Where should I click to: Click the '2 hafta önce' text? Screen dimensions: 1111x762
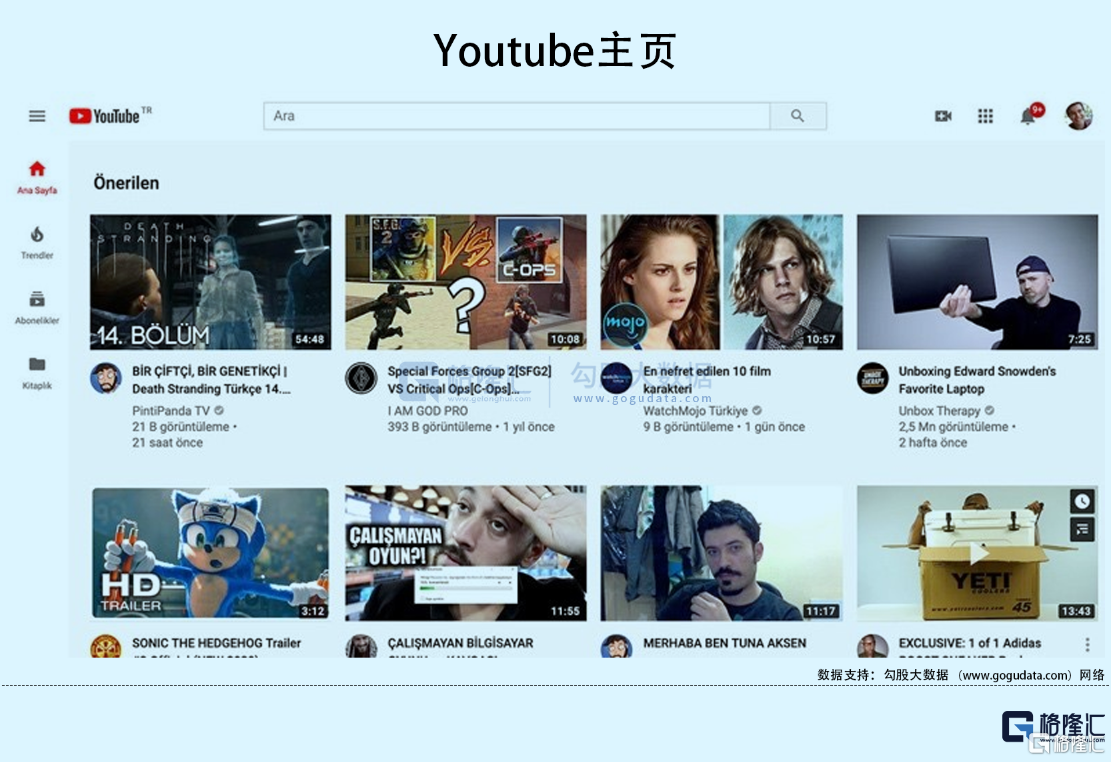coord(932,442)
